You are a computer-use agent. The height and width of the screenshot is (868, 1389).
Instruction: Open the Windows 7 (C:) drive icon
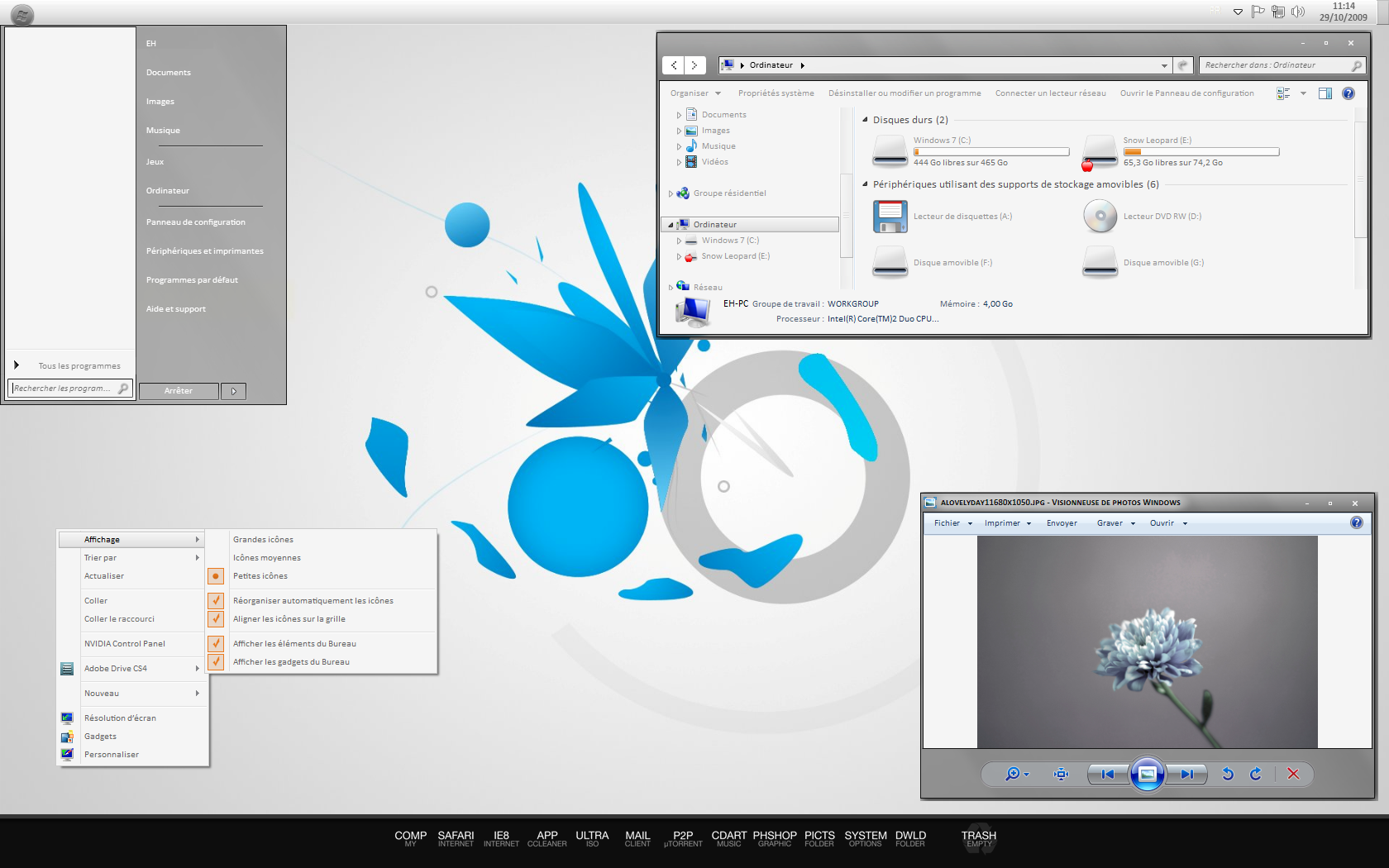pos(890,151)
